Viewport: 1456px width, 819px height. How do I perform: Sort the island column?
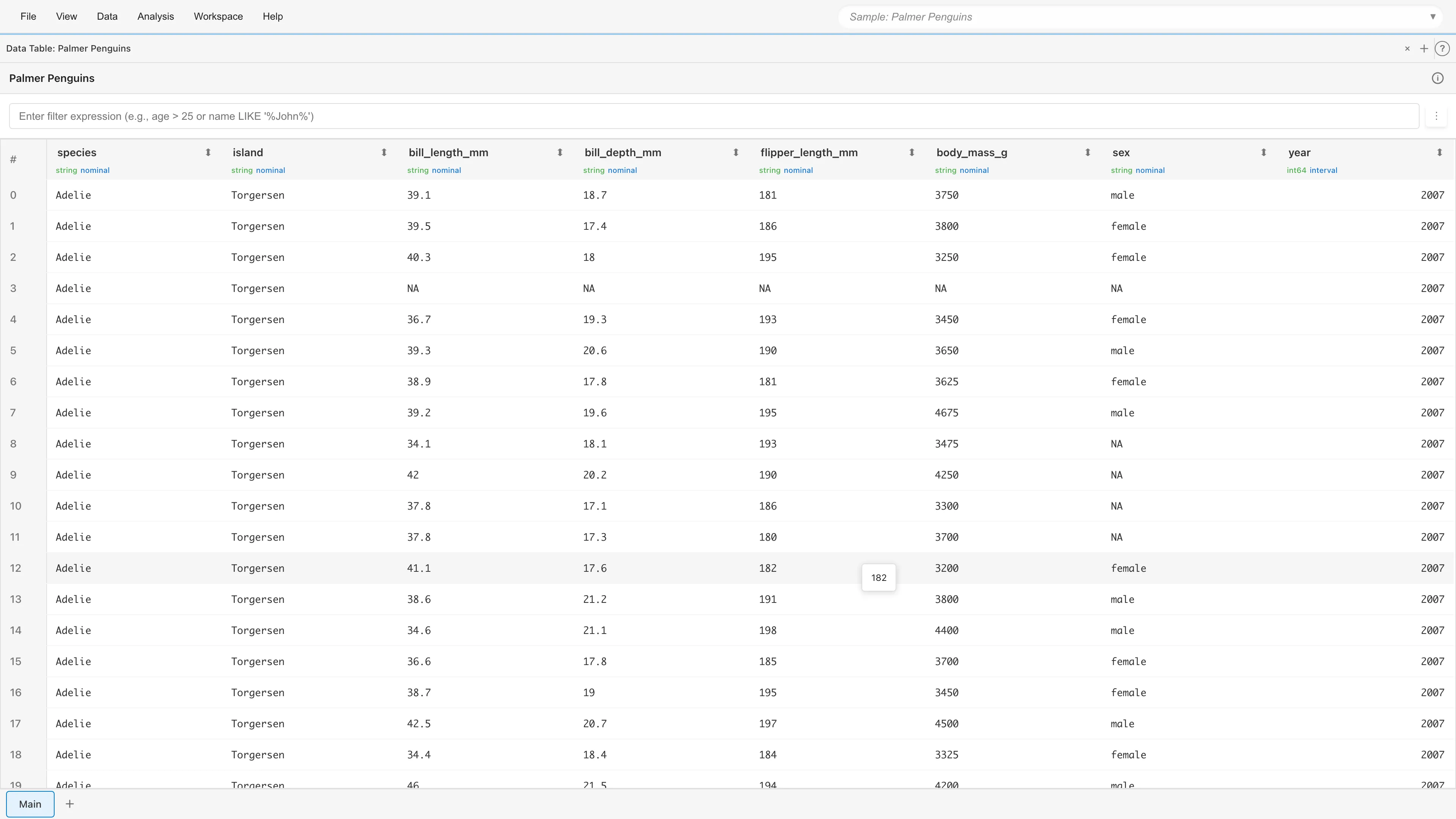384,152
